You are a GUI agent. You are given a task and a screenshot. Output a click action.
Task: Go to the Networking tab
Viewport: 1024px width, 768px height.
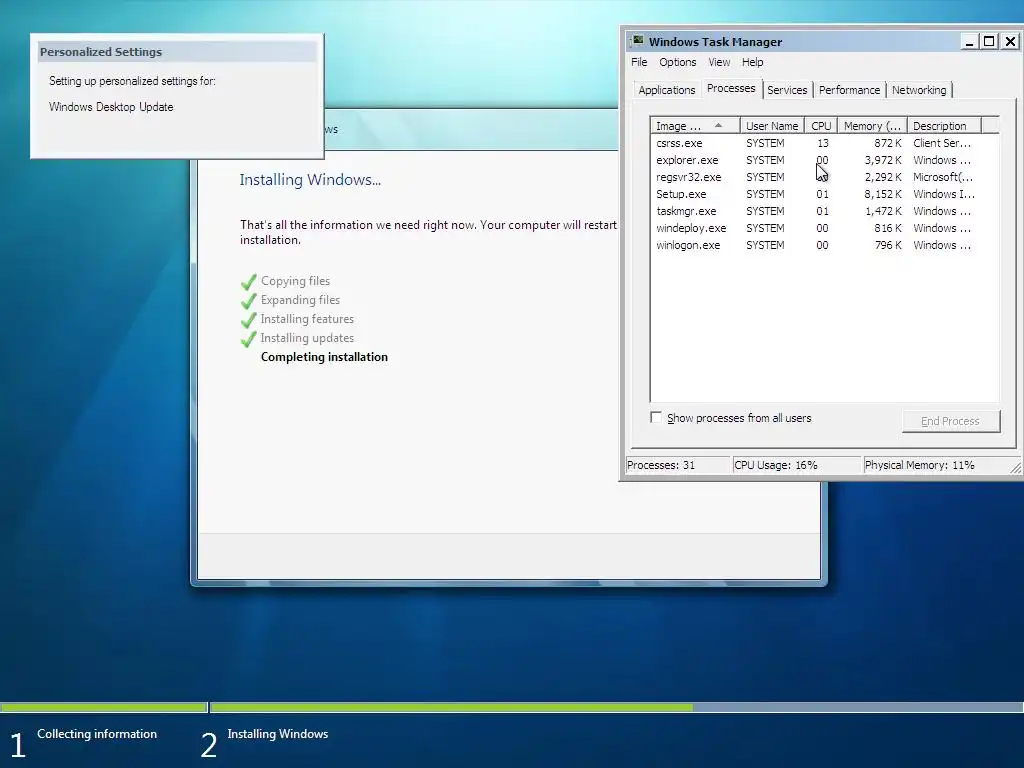(x=919, y=90)
